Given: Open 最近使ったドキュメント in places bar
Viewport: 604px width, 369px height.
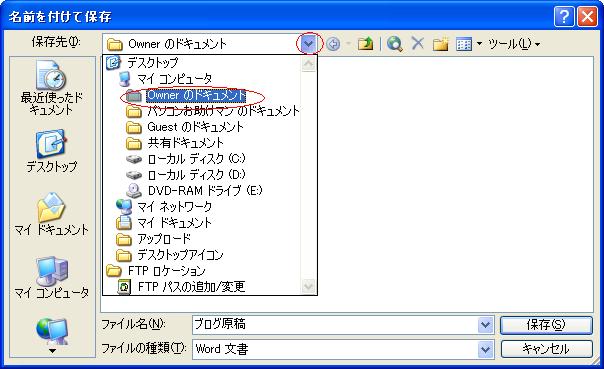Looking at the screenshot, I should click(x=51, y=88).
